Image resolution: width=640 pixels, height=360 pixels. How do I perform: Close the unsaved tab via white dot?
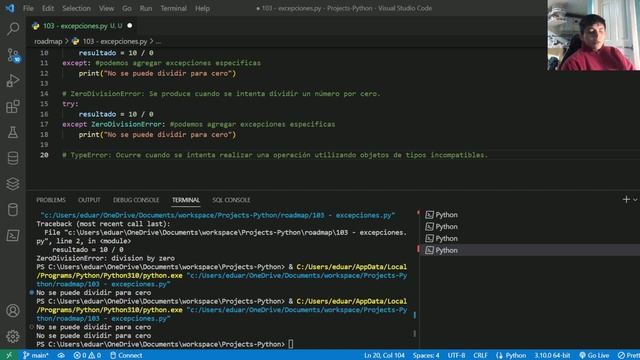click(x=129, y=26)
